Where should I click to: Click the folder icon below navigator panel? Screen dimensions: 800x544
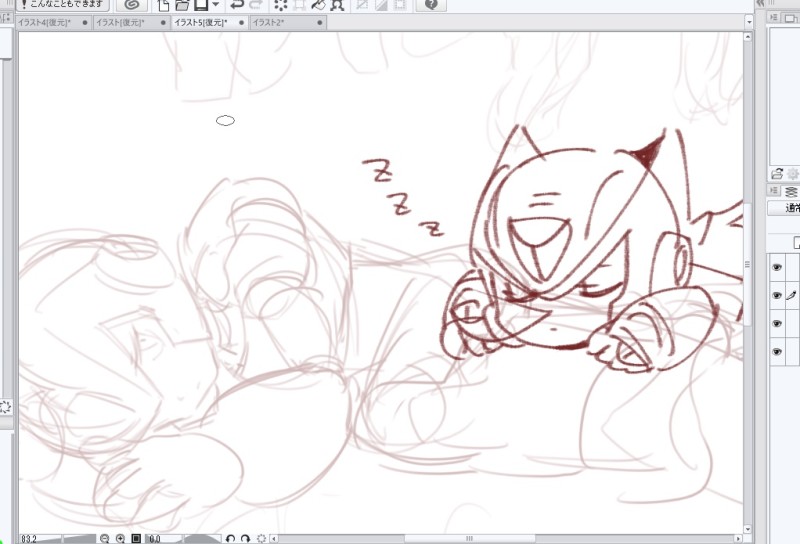tap(777, 174)
